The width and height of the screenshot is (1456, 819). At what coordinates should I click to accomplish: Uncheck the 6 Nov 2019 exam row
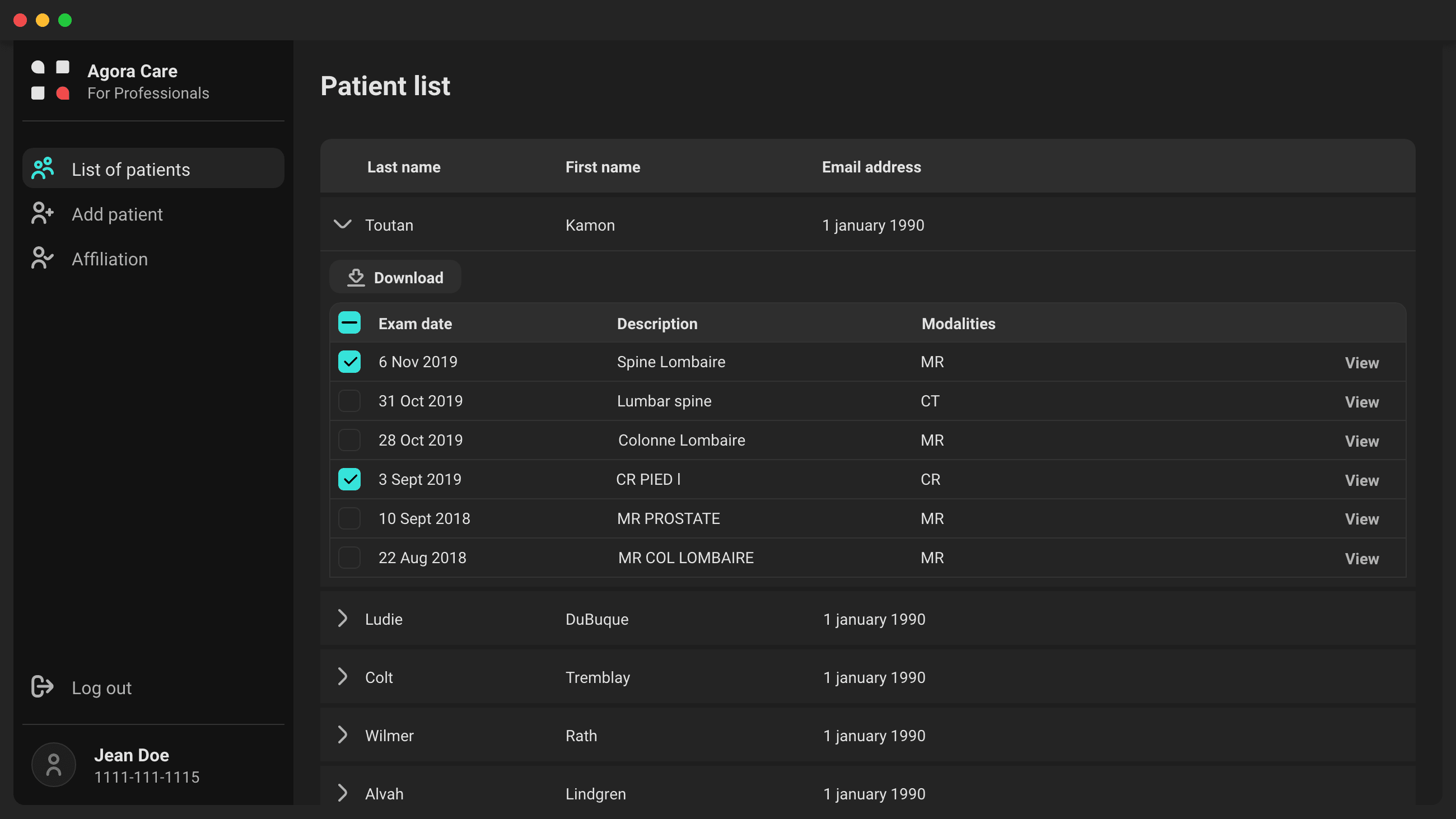[x=349, y=361]
